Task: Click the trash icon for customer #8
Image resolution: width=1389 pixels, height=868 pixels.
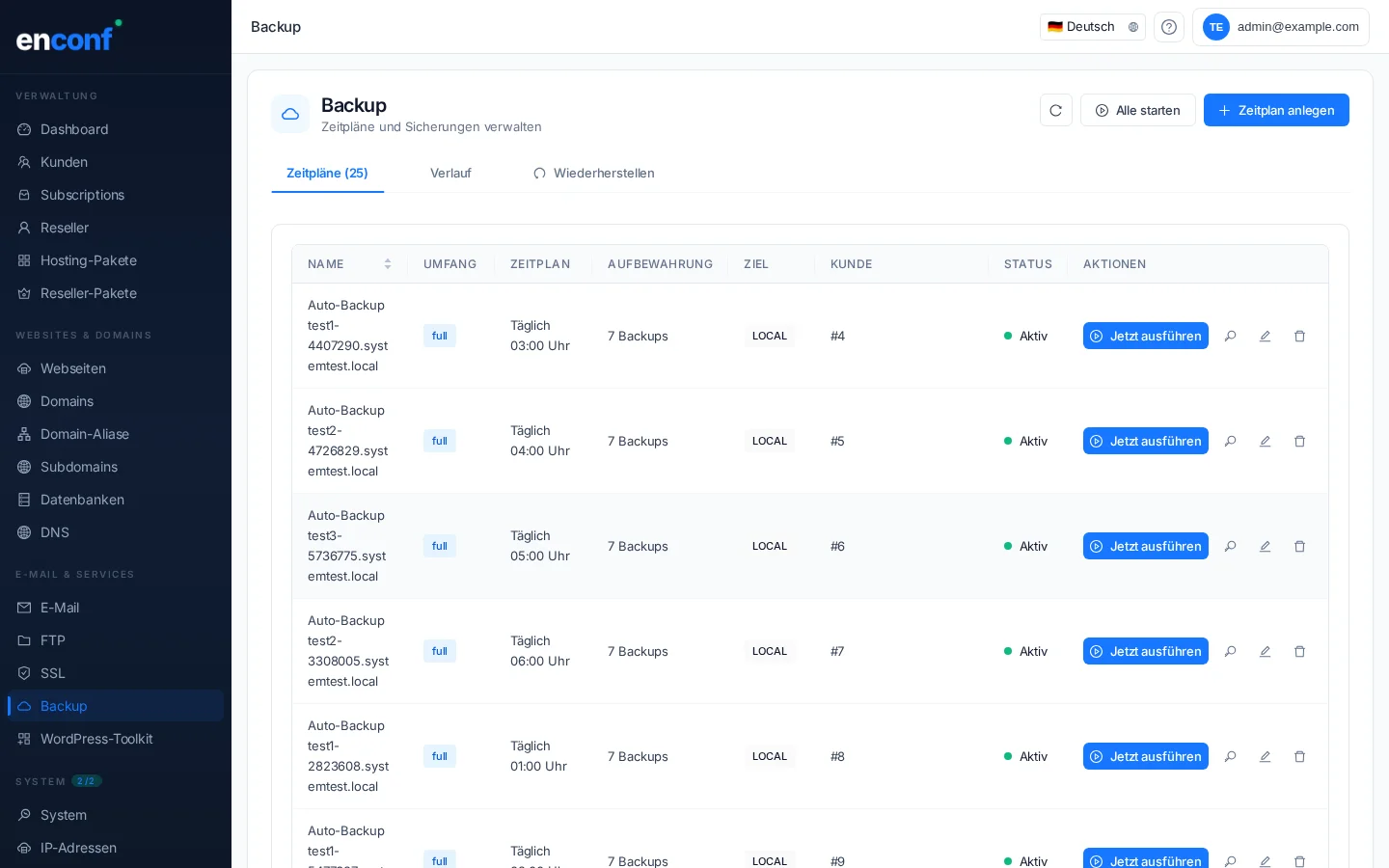Action: tap(1299, 756)
